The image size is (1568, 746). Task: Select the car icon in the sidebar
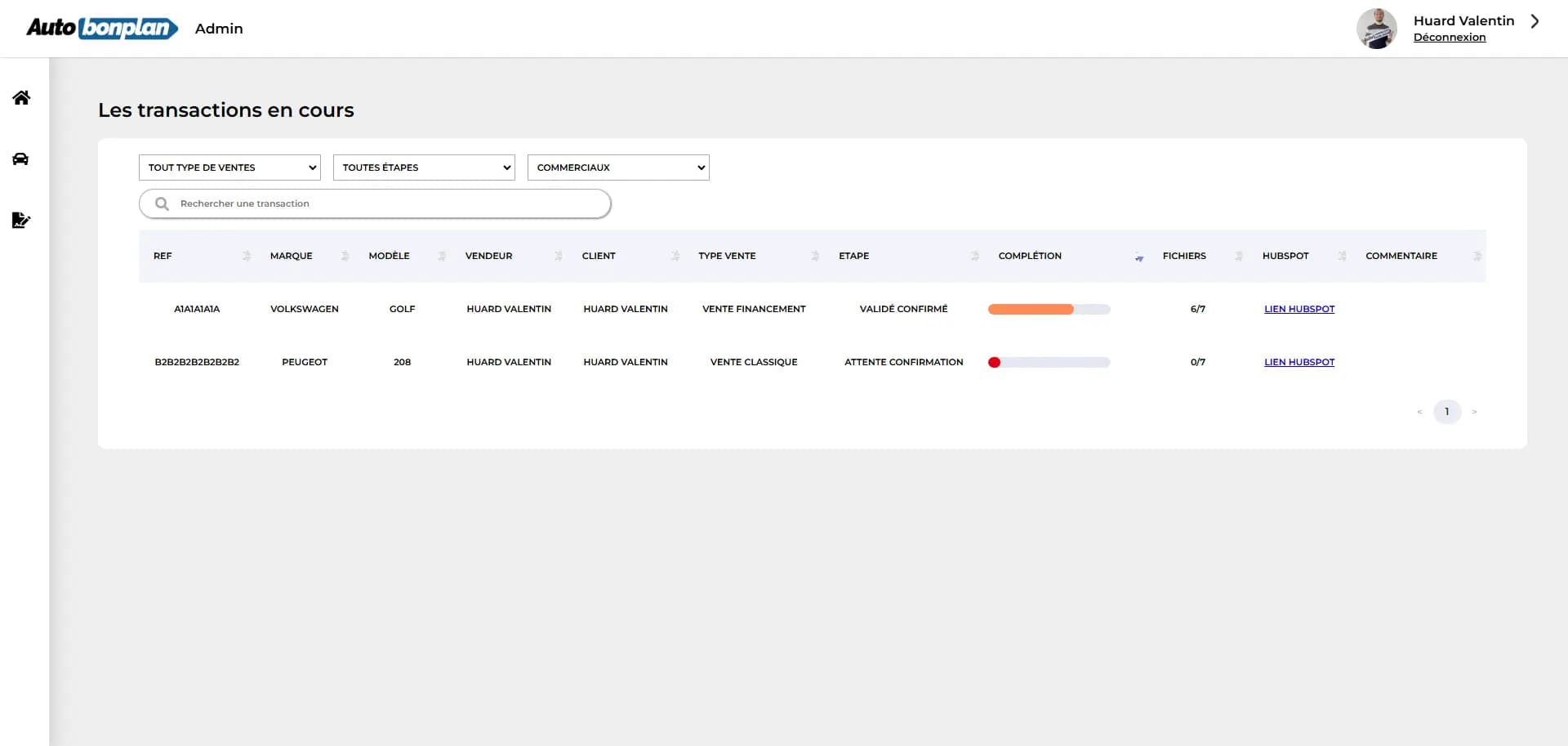tap(21, 159)
